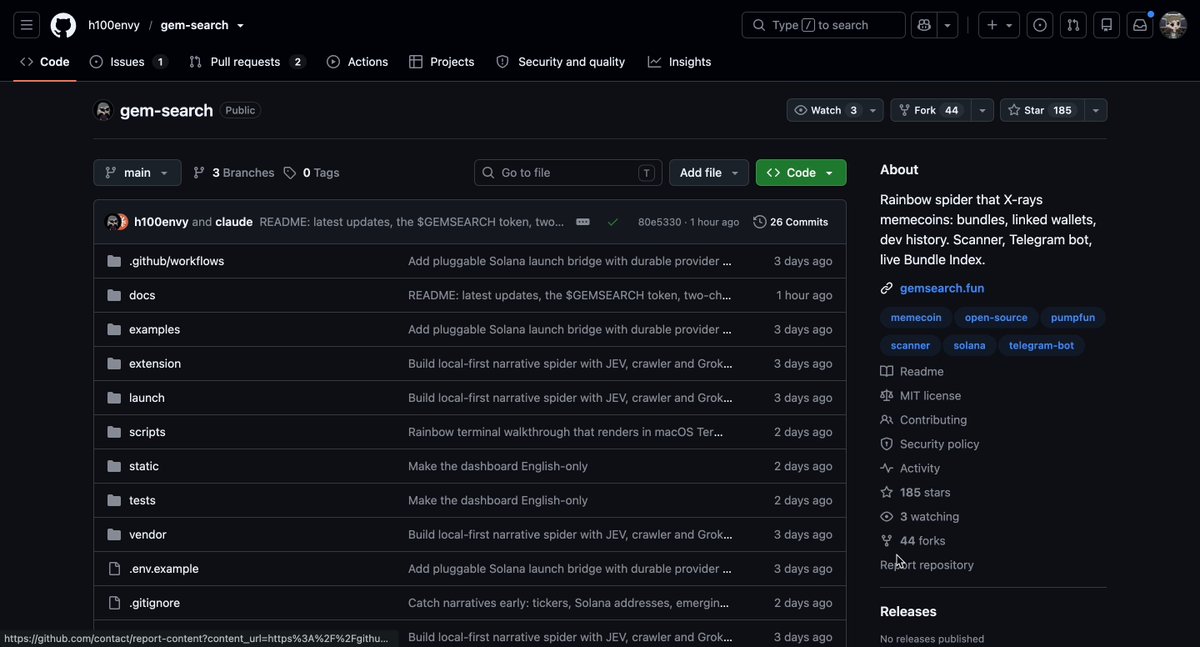Screen dimensions: 1200x647
Task: Open the main branch selector dropdown
Action: [x=137, y=173]
